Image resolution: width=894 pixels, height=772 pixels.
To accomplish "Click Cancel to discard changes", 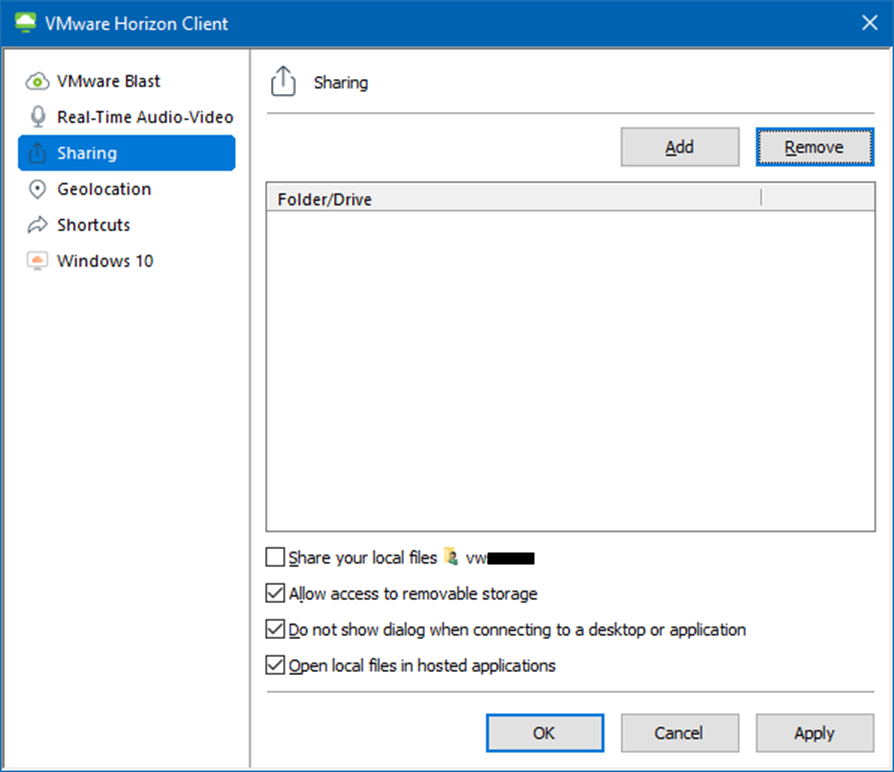I will pos(680,733).
